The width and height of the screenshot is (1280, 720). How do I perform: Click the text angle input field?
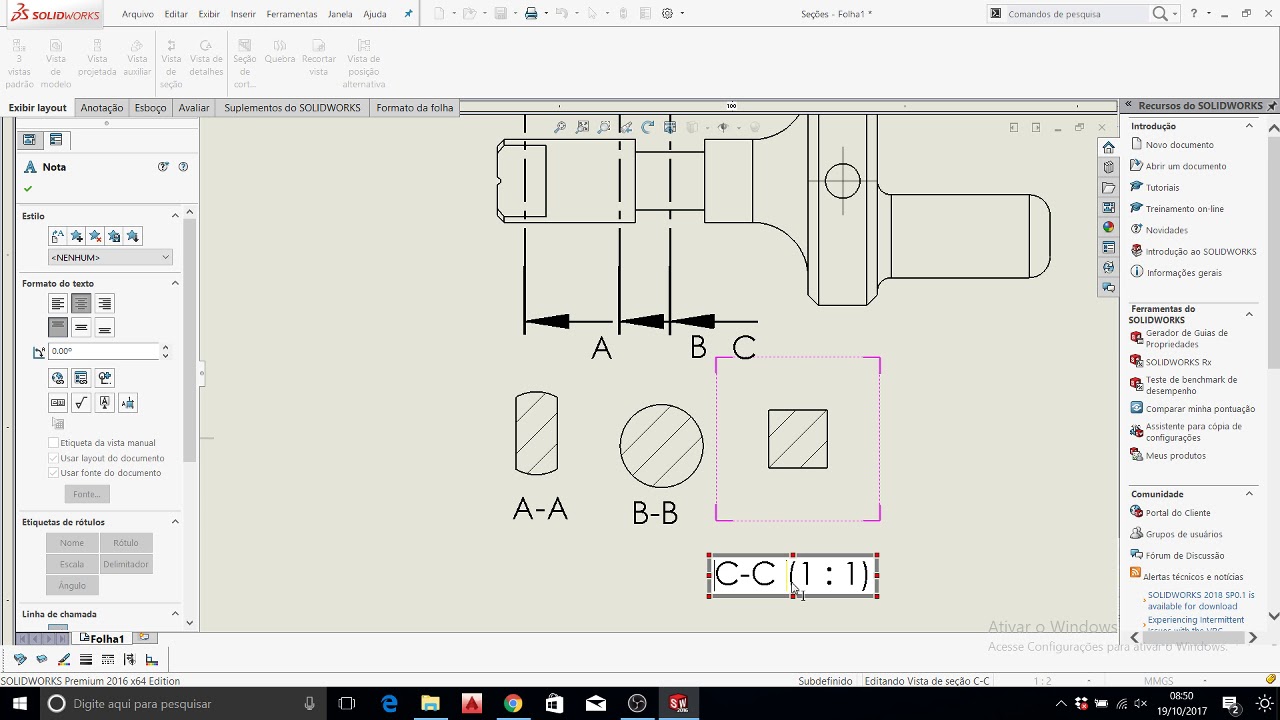104,351
